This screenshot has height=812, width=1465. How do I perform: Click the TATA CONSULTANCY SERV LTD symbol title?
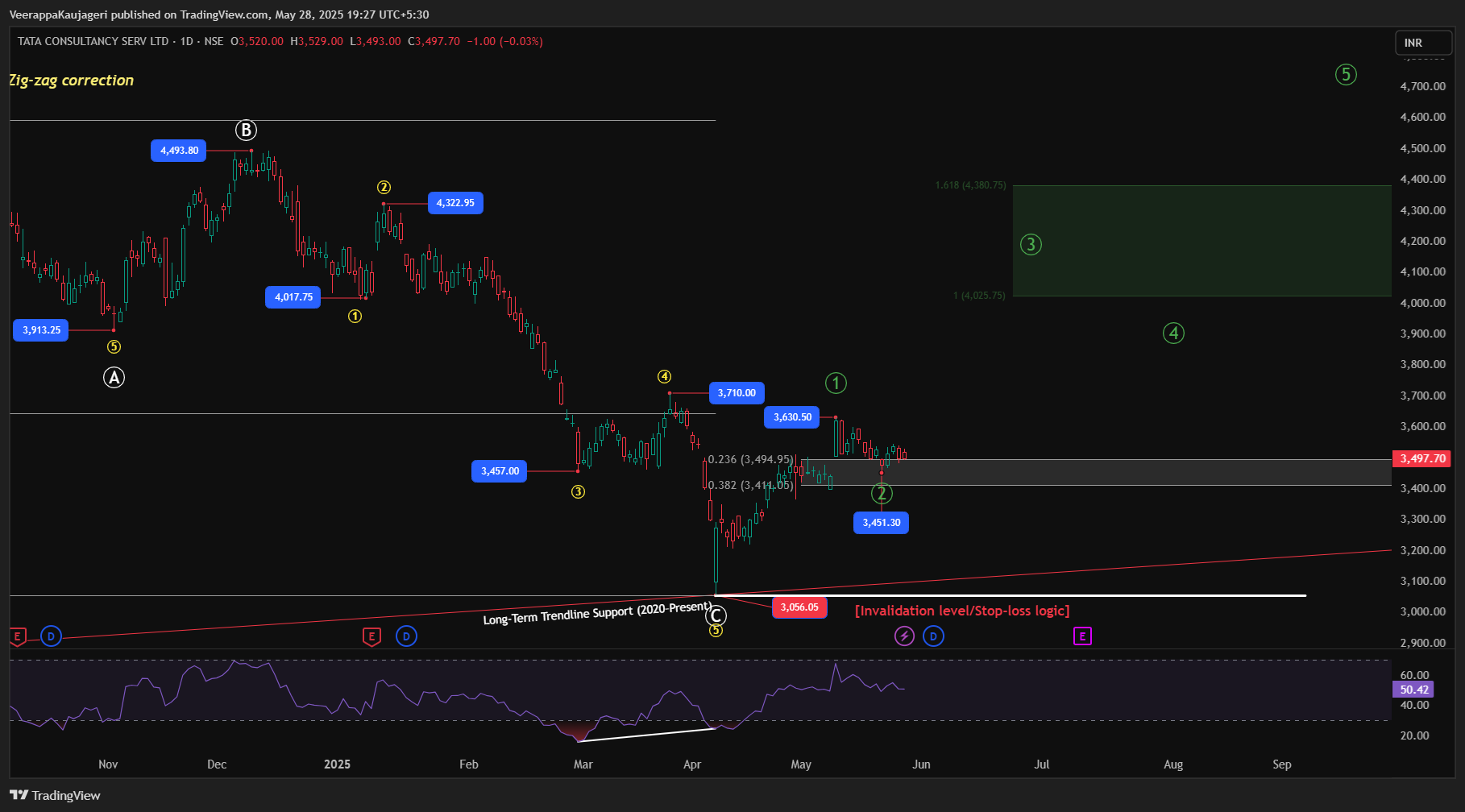93,41
